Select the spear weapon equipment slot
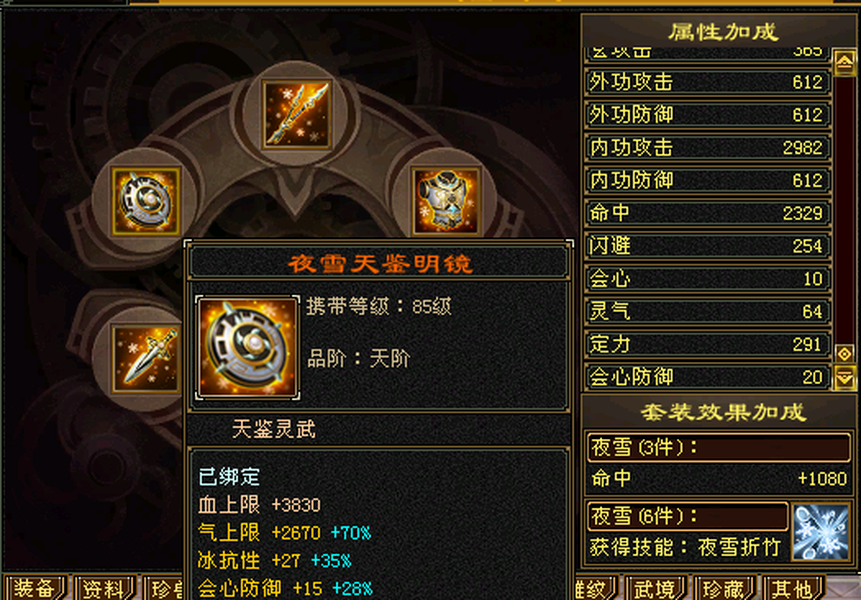This screenshot has width=861, height=600. coord(297,114)
